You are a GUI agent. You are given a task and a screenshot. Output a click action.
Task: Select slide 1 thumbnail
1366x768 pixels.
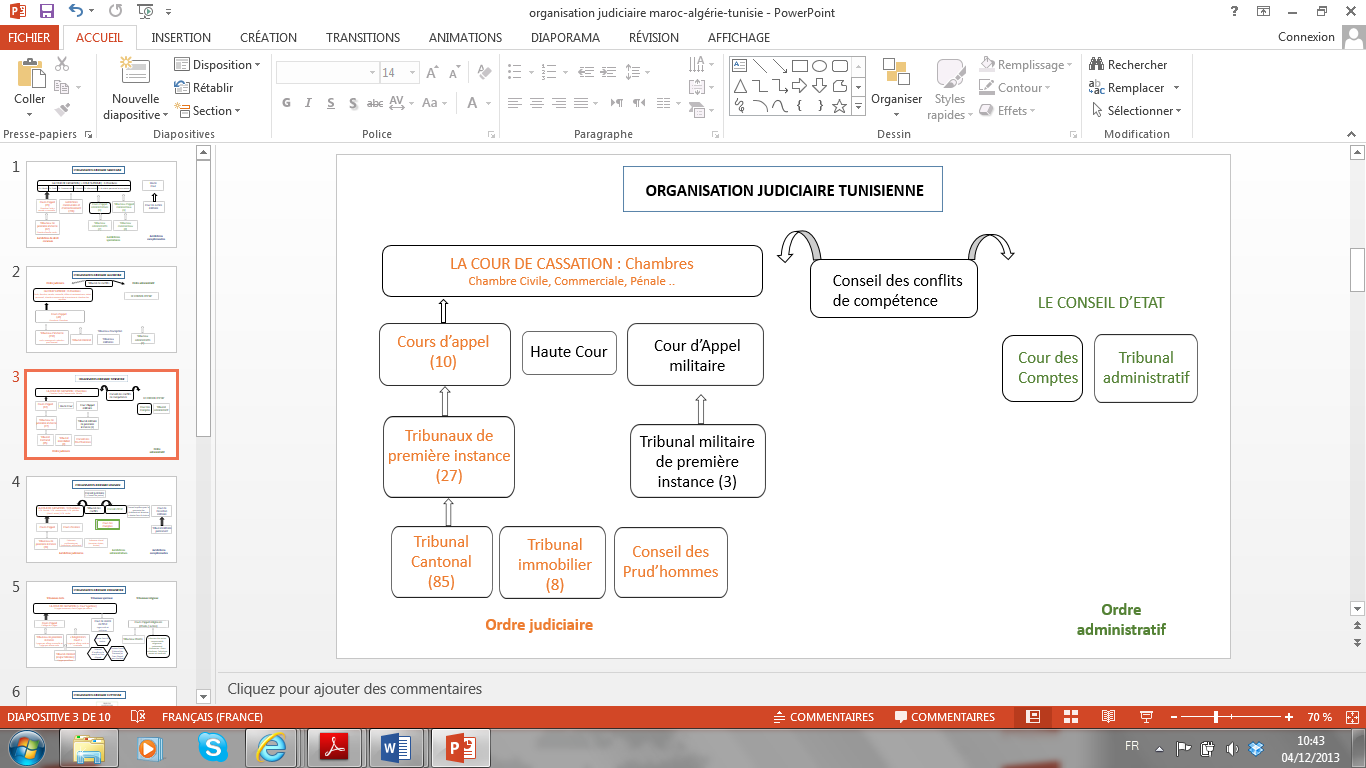(101, 204)
